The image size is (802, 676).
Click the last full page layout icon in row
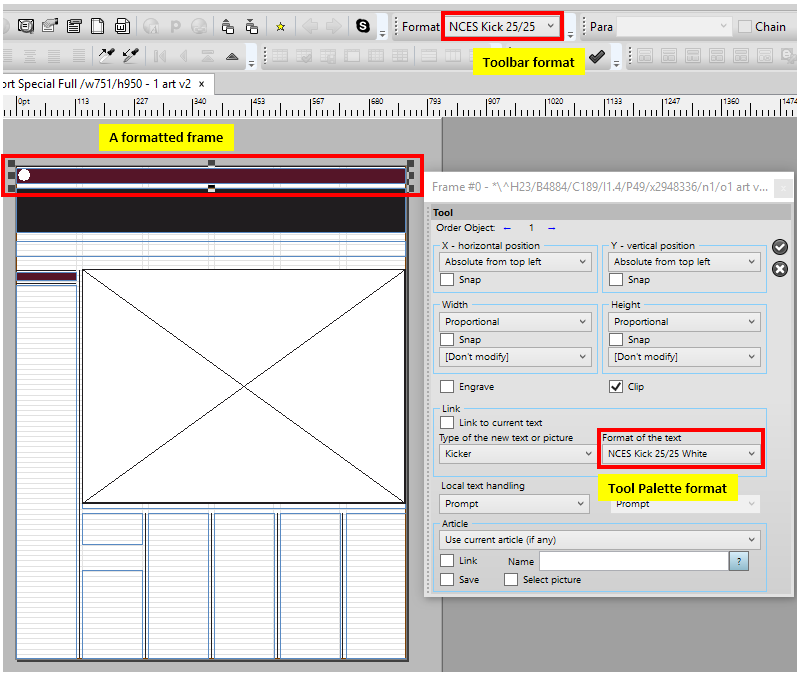point(765,56)
